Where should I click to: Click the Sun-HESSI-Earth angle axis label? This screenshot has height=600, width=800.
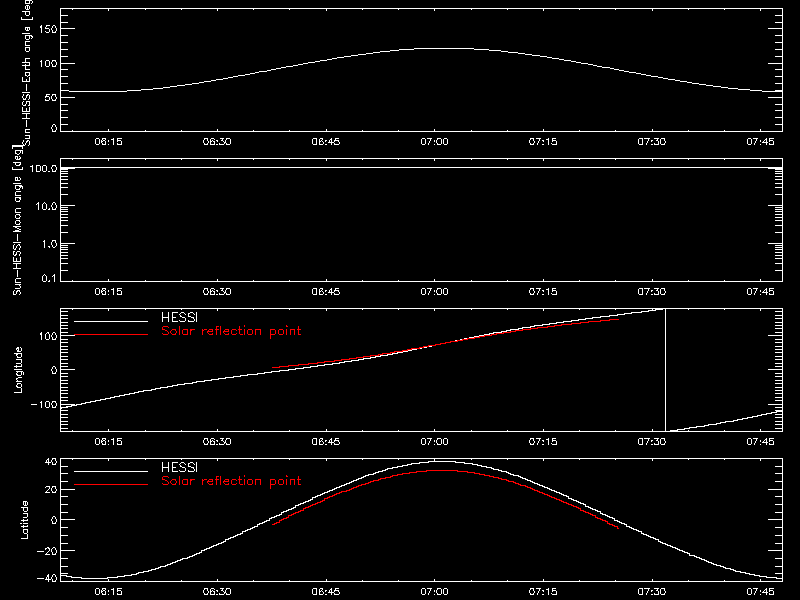point(27,72)
